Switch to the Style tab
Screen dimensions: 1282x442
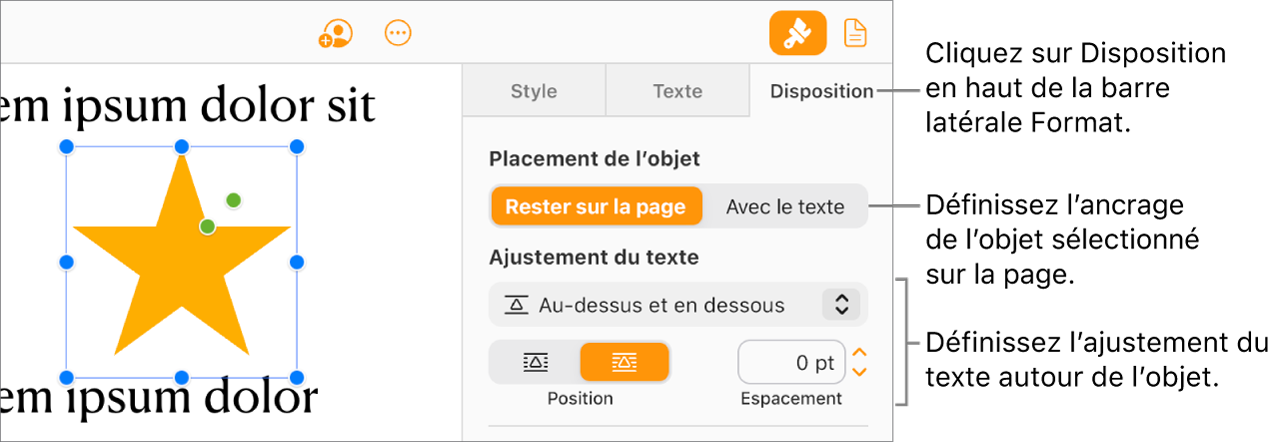(x=534, y=91)
